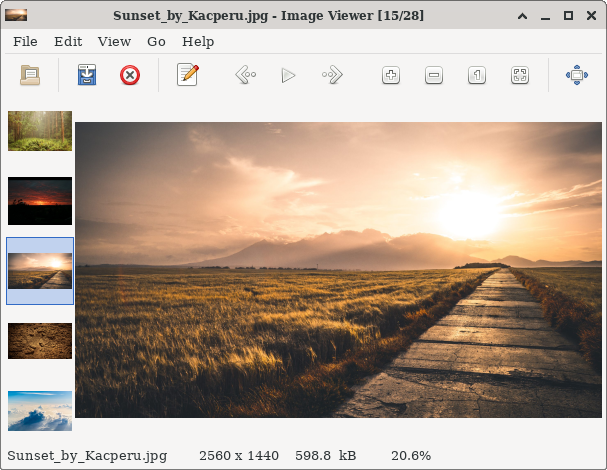
Task: Open the File menu
Action: 25,41
